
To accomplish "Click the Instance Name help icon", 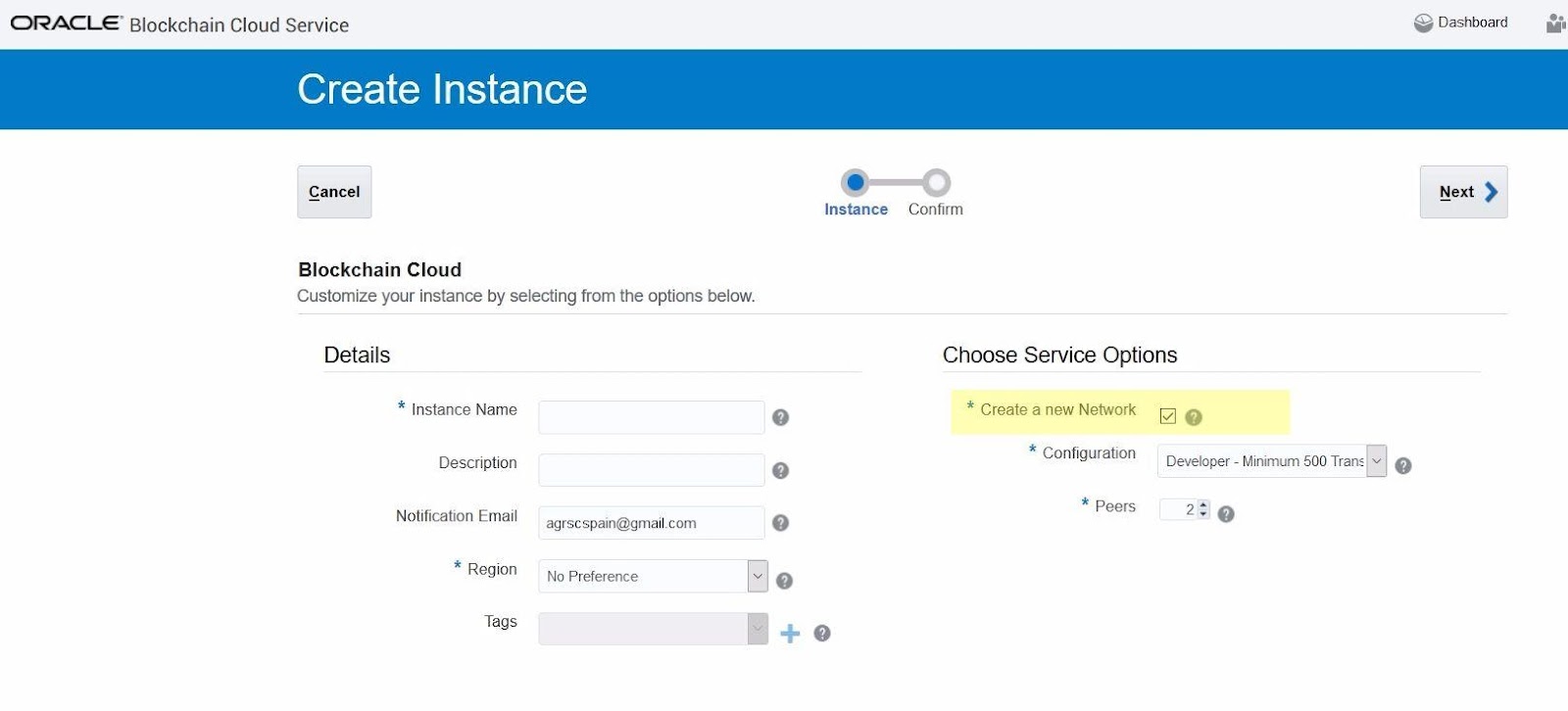I will coord(780,417).
